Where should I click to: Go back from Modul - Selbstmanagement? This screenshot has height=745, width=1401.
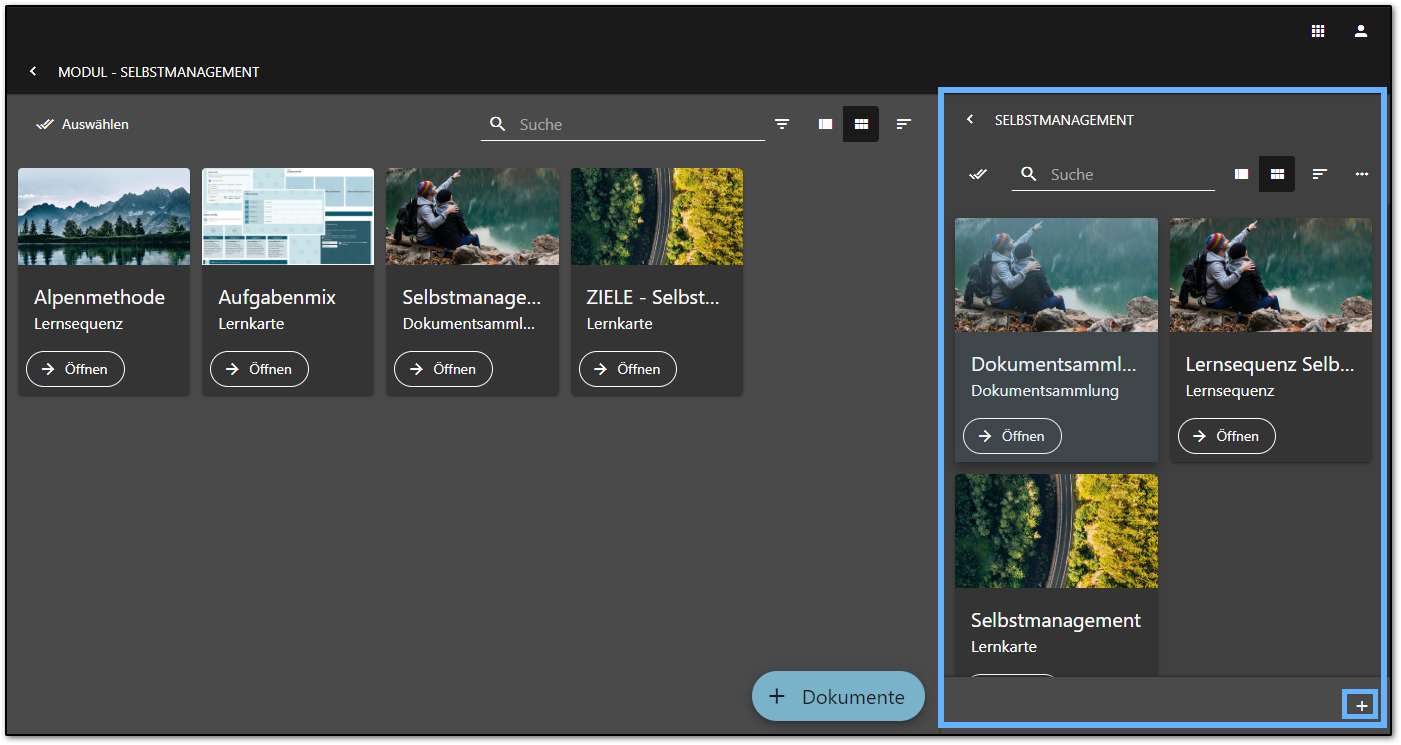(33, 72)
